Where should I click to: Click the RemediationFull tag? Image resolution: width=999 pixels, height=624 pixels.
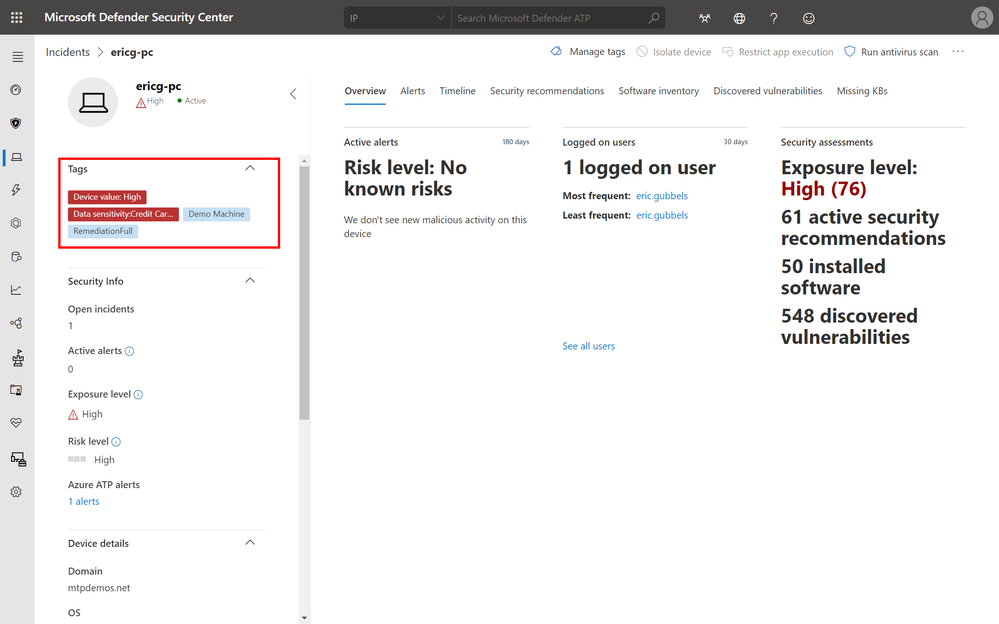pyautogui.click(x=103, y=231)
